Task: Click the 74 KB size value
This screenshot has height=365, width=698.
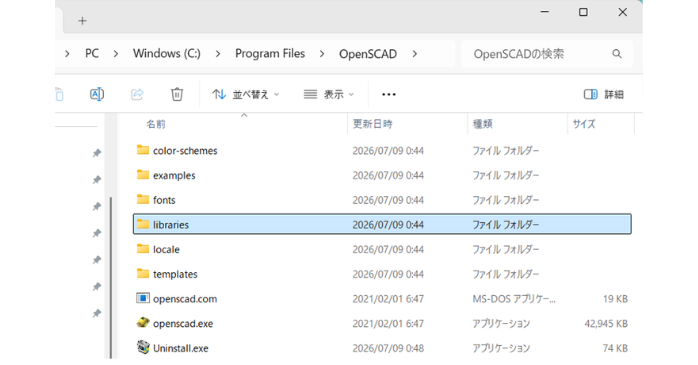Action: [615, 348]
